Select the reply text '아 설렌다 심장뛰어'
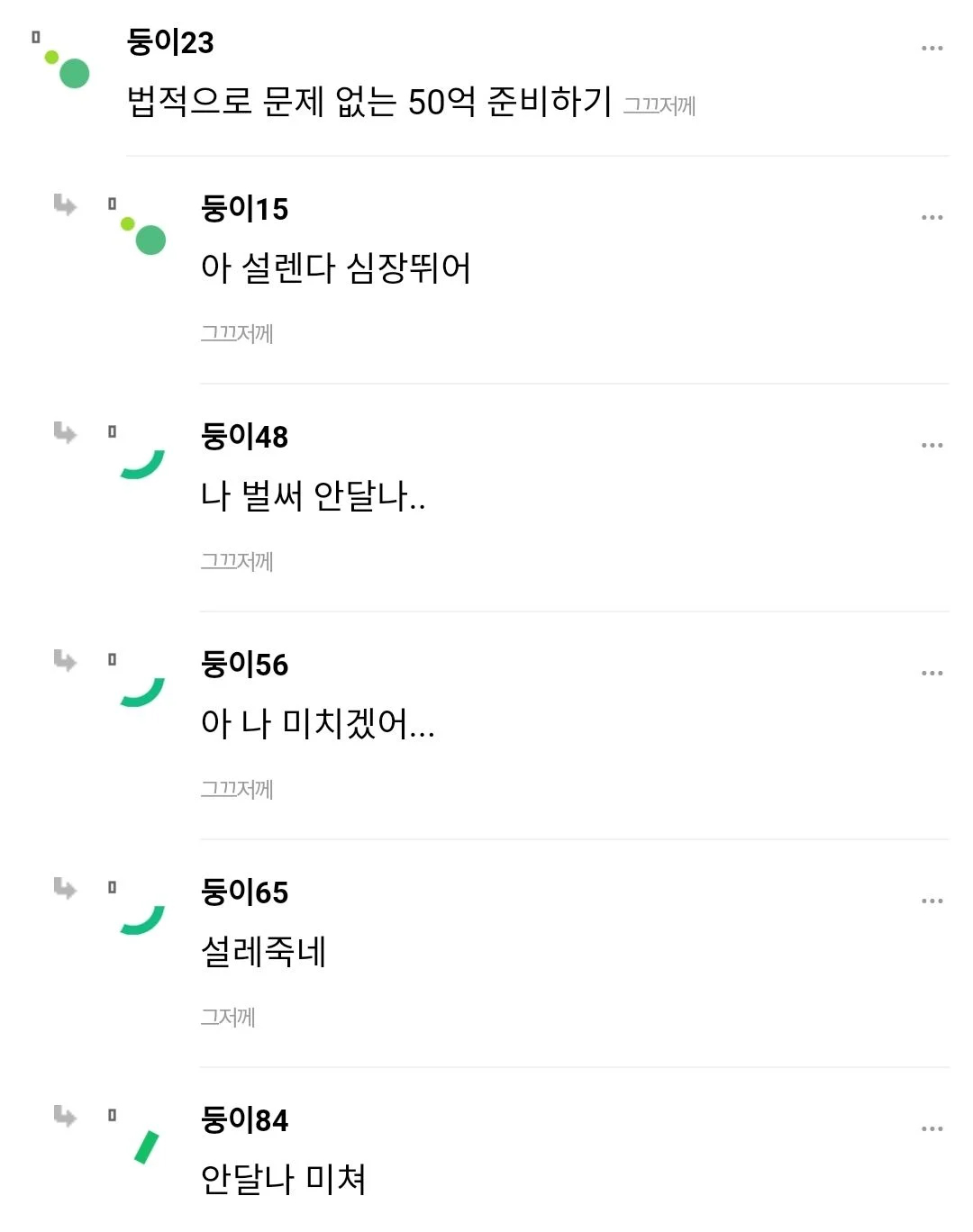The image size is (973, 1232). pyautogui.click(x=335, y=268)
